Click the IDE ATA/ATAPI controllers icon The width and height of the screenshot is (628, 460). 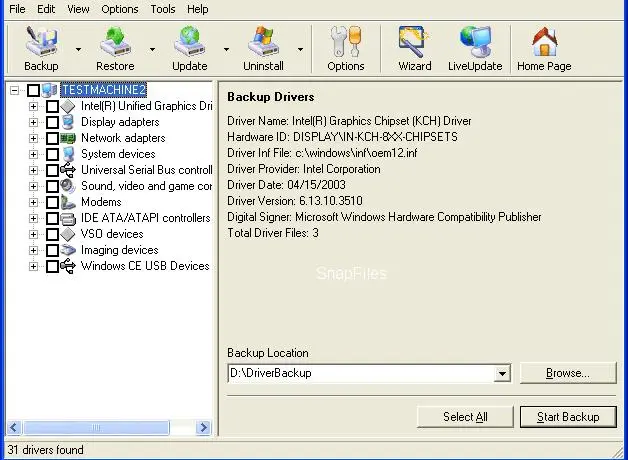68,219
